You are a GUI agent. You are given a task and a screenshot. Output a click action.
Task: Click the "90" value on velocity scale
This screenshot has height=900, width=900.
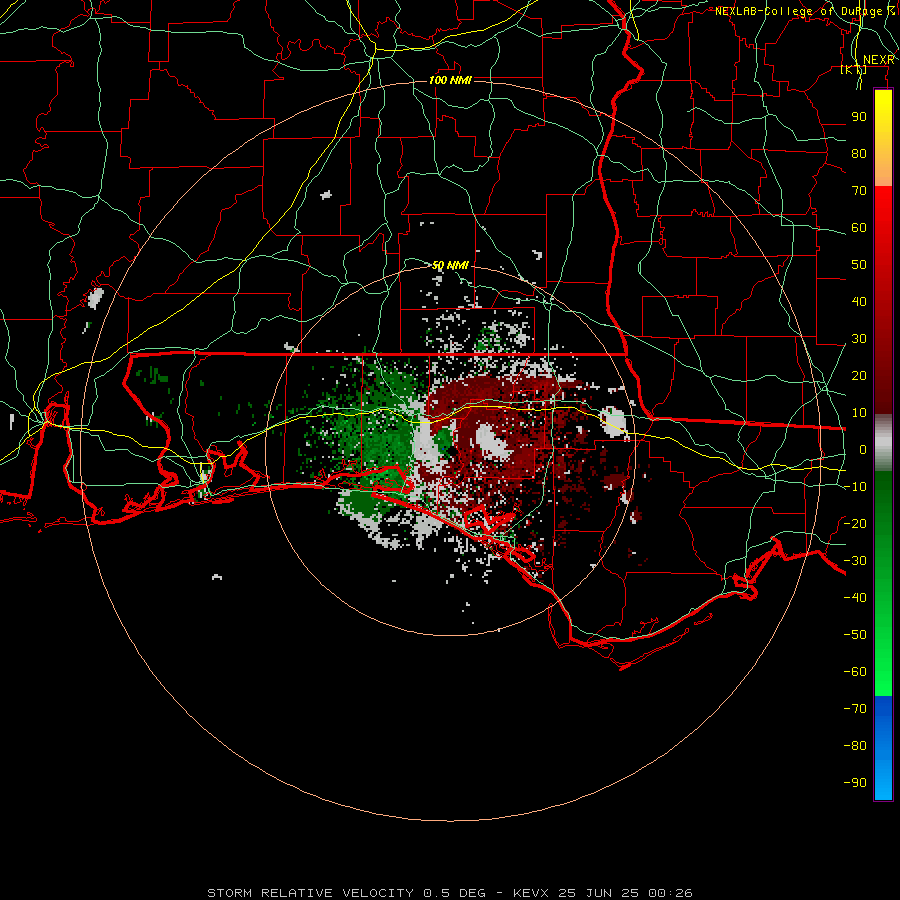pyautogui.click(x=859, y=117)
